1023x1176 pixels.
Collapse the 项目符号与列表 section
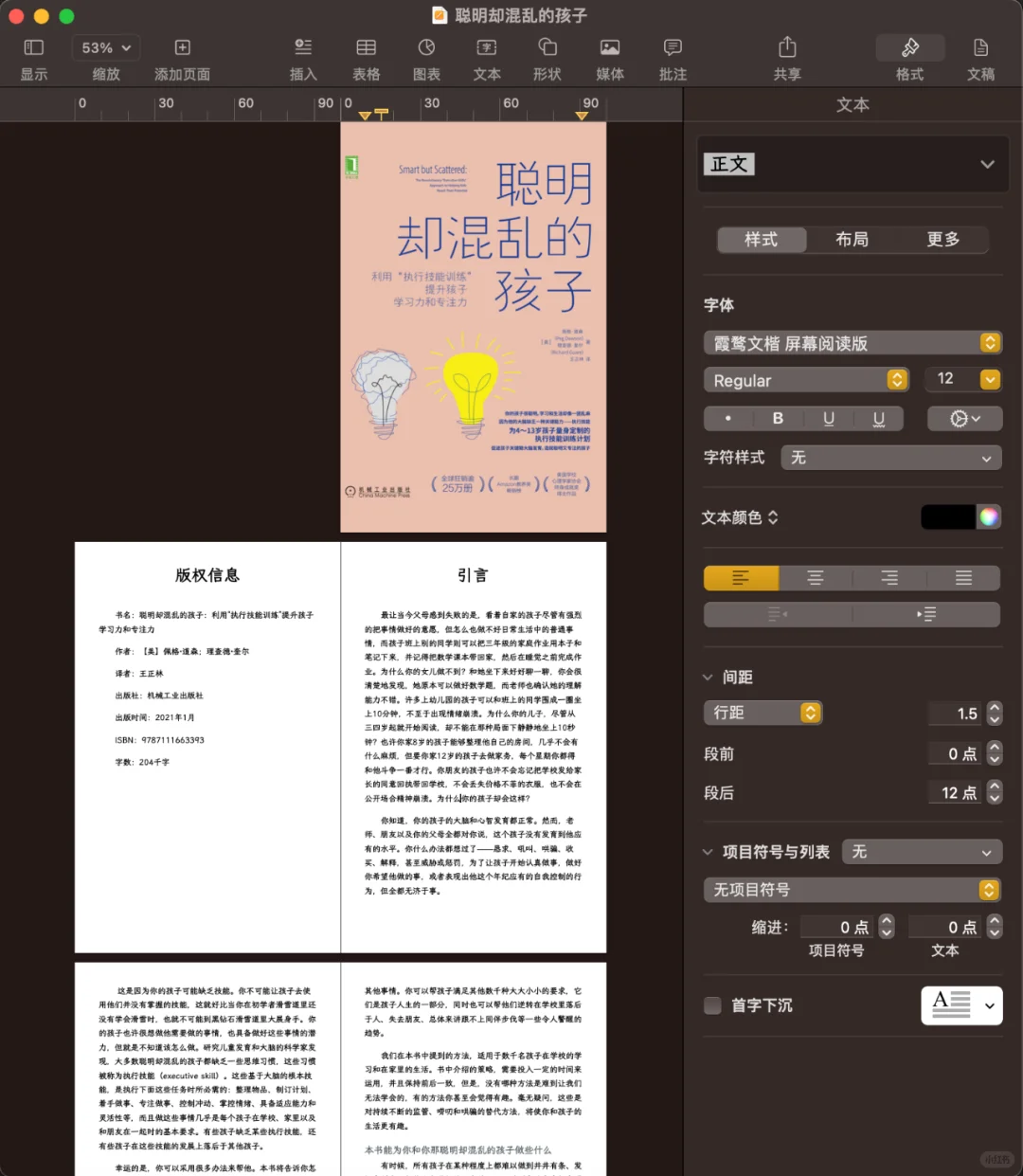click(x=708, y=852)
